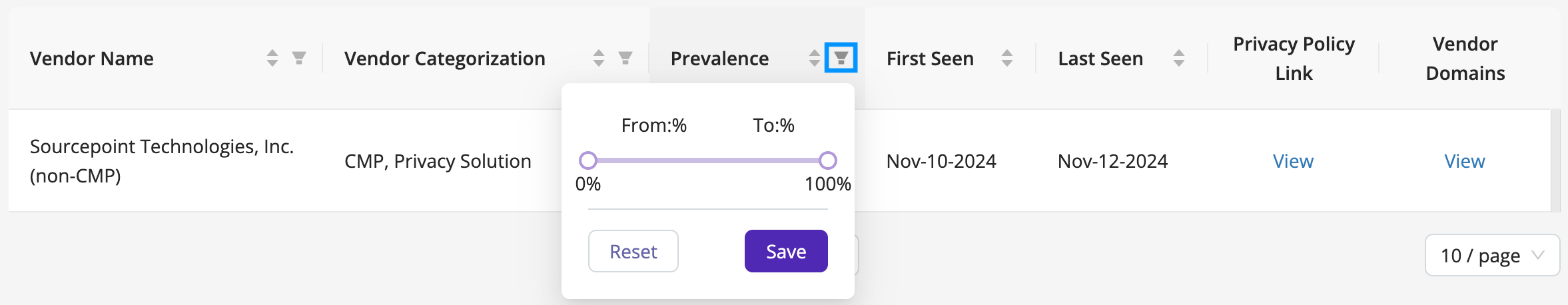Click the Vendor Name column header

tap(92, 59)
